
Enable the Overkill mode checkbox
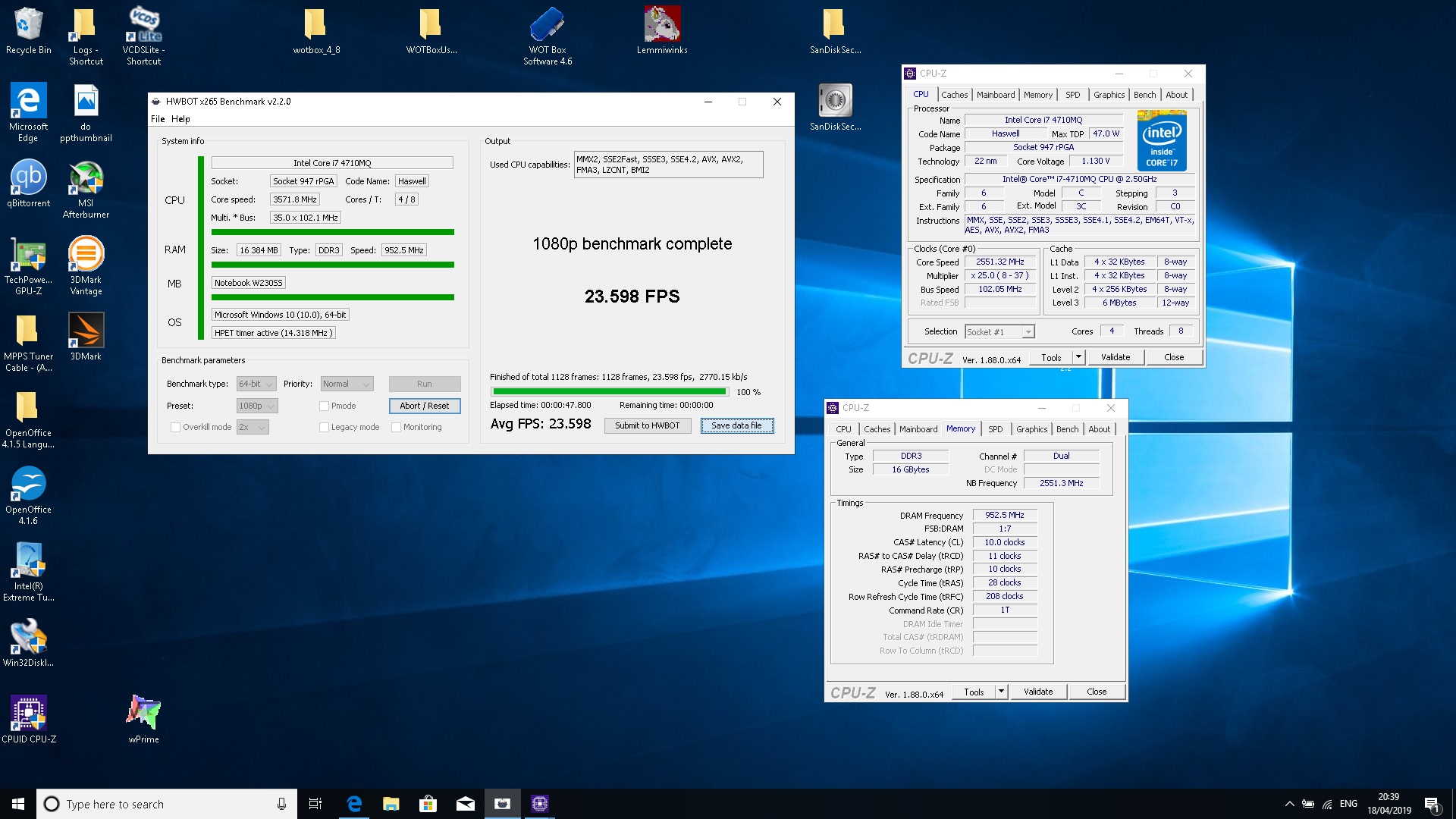point(175,428)
